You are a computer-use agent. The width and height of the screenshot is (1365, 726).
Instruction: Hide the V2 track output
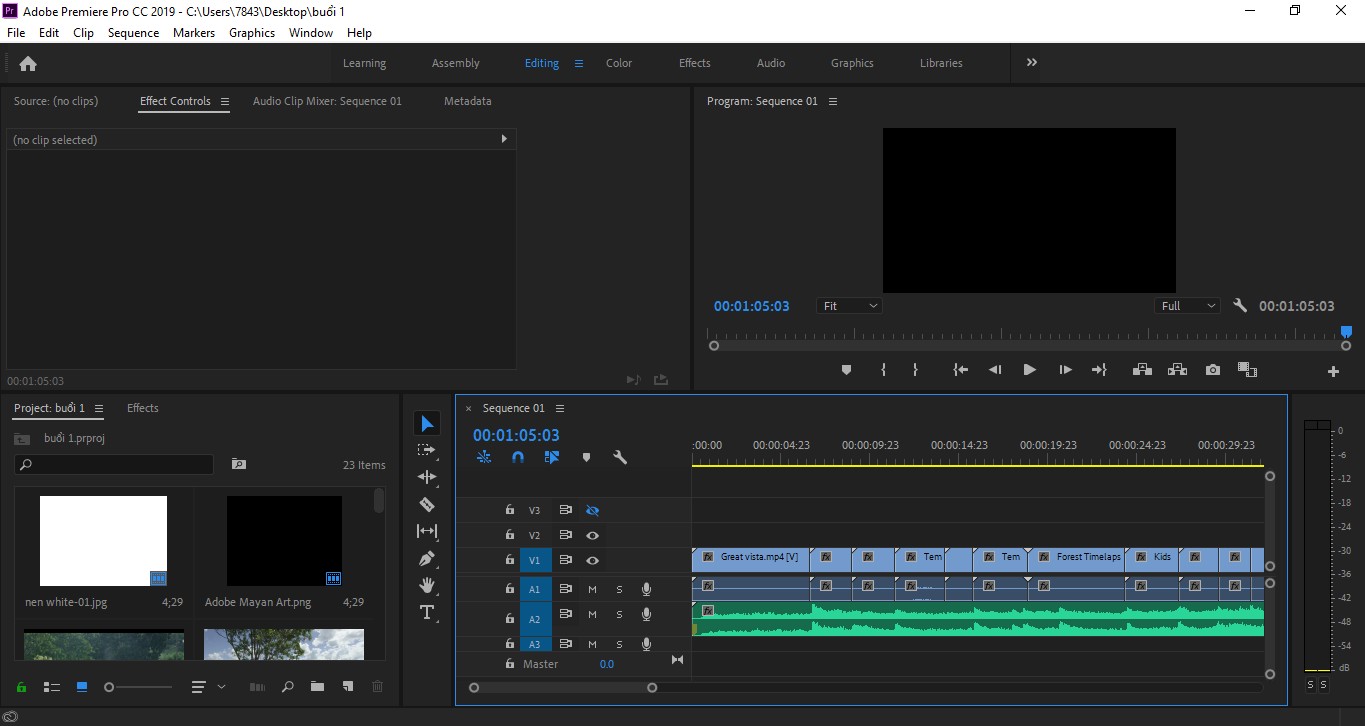pos(592,535)
